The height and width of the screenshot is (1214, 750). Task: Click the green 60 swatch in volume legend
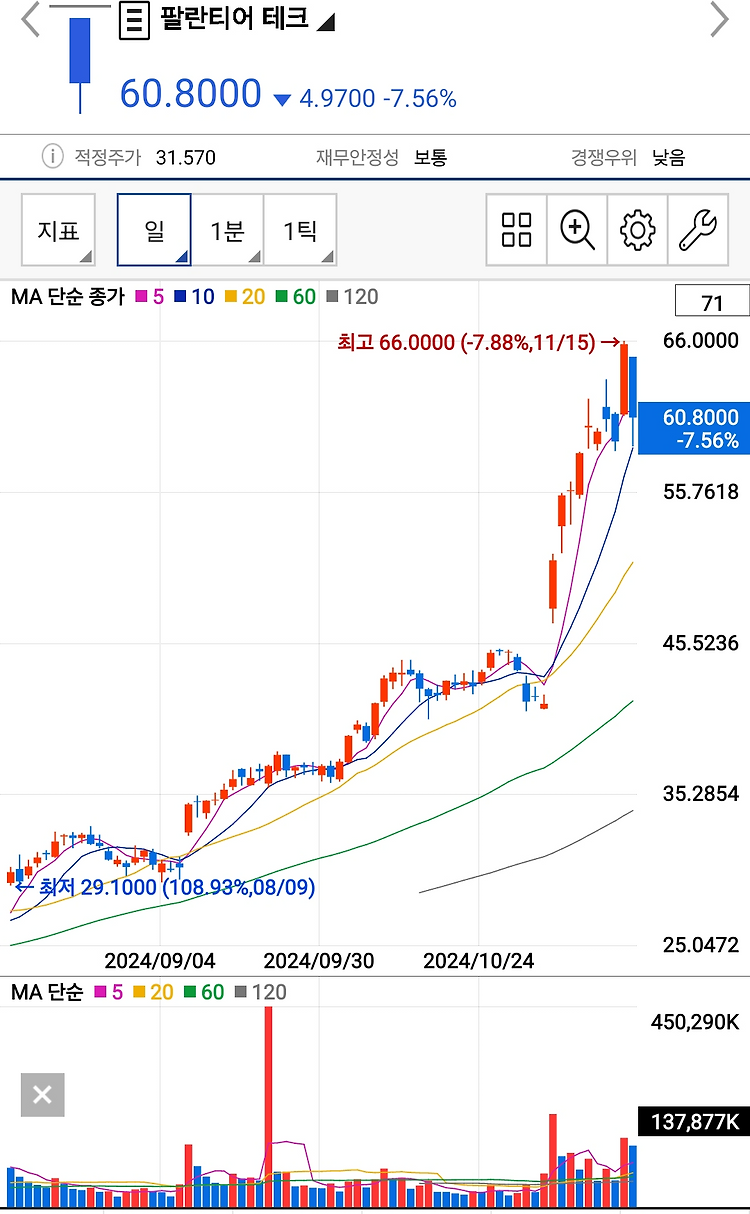(188, 993)
